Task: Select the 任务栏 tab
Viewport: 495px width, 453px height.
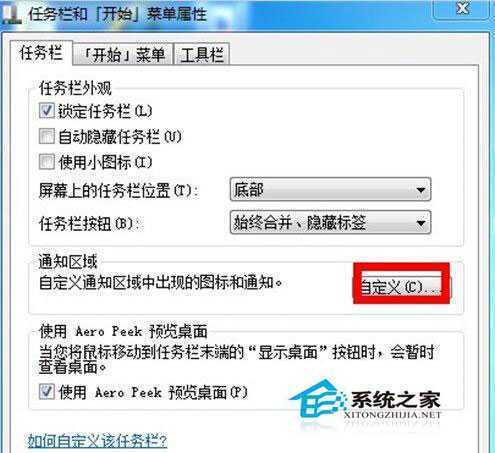Action: pos(41,53)
